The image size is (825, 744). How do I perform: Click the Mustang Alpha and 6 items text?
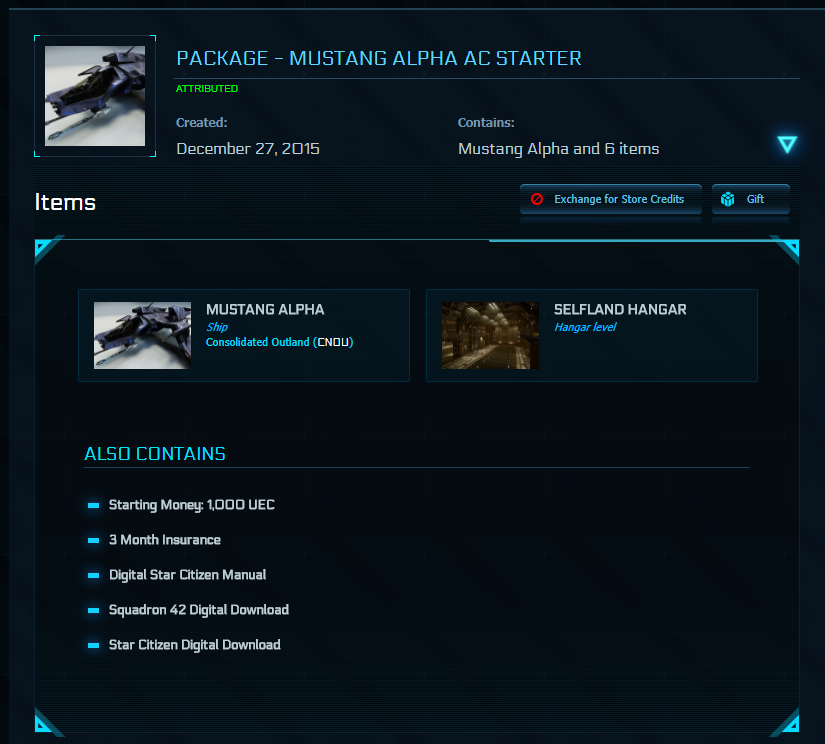[558, 149]
